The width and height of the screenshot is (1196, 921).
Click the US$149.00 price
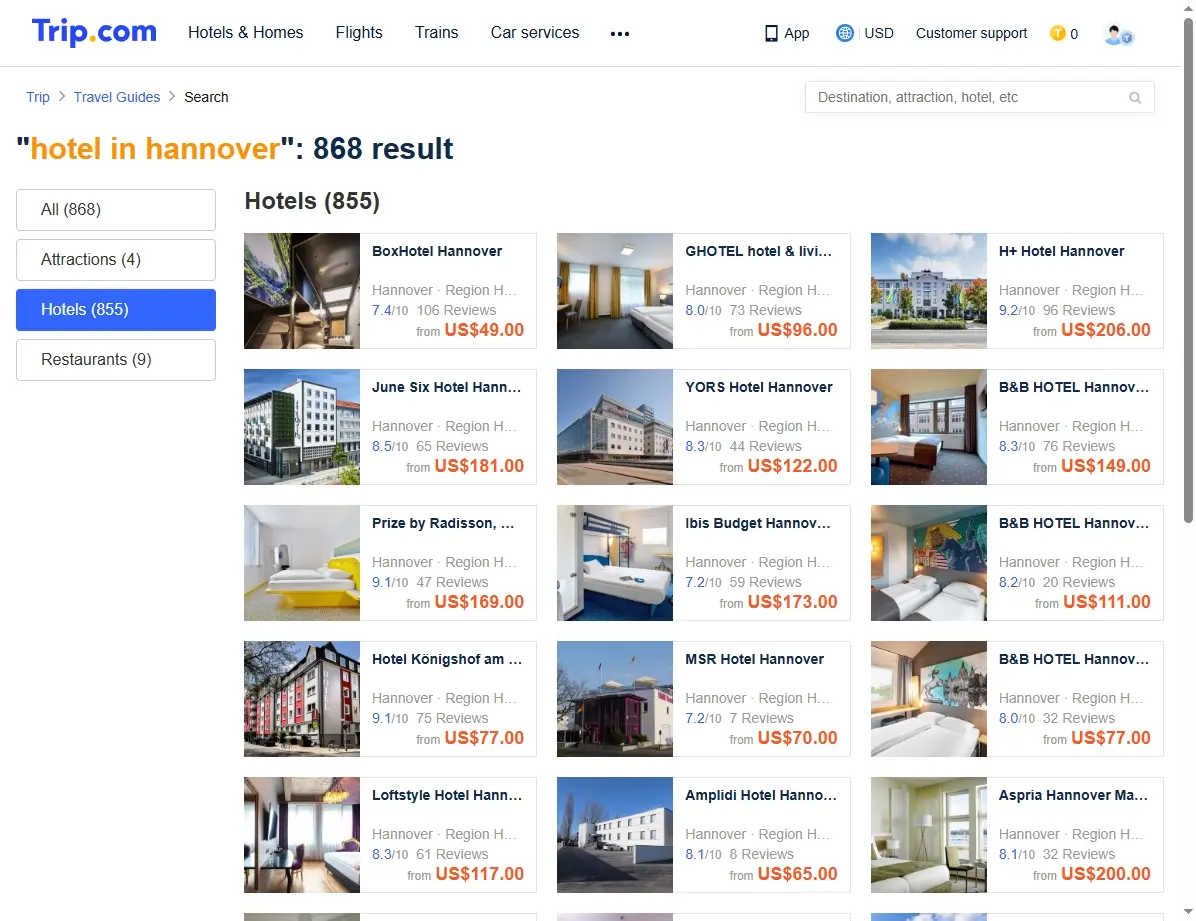(x=1105, y=466)
